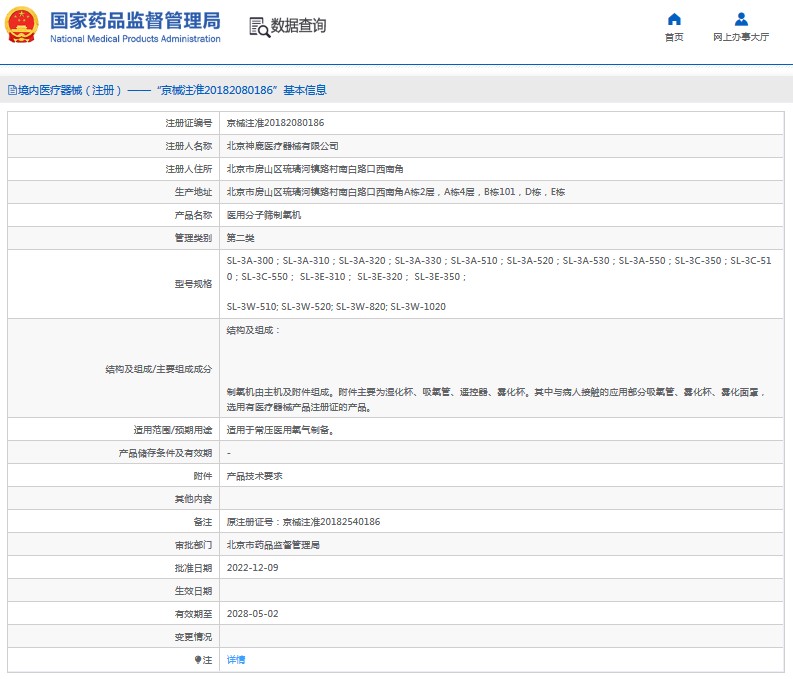Click the 第二类 management category value

[x=241, y=238]
